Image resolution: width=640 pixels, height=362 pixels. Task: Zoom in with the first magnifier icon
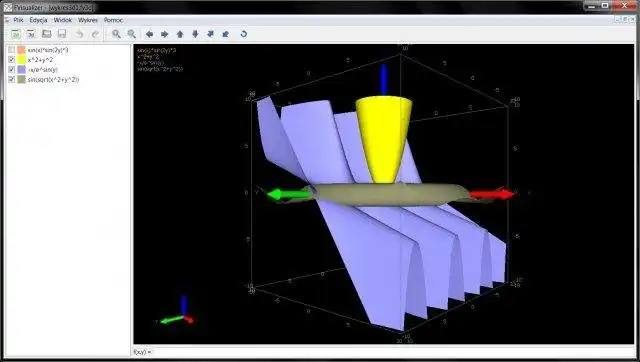click(116, 34)
